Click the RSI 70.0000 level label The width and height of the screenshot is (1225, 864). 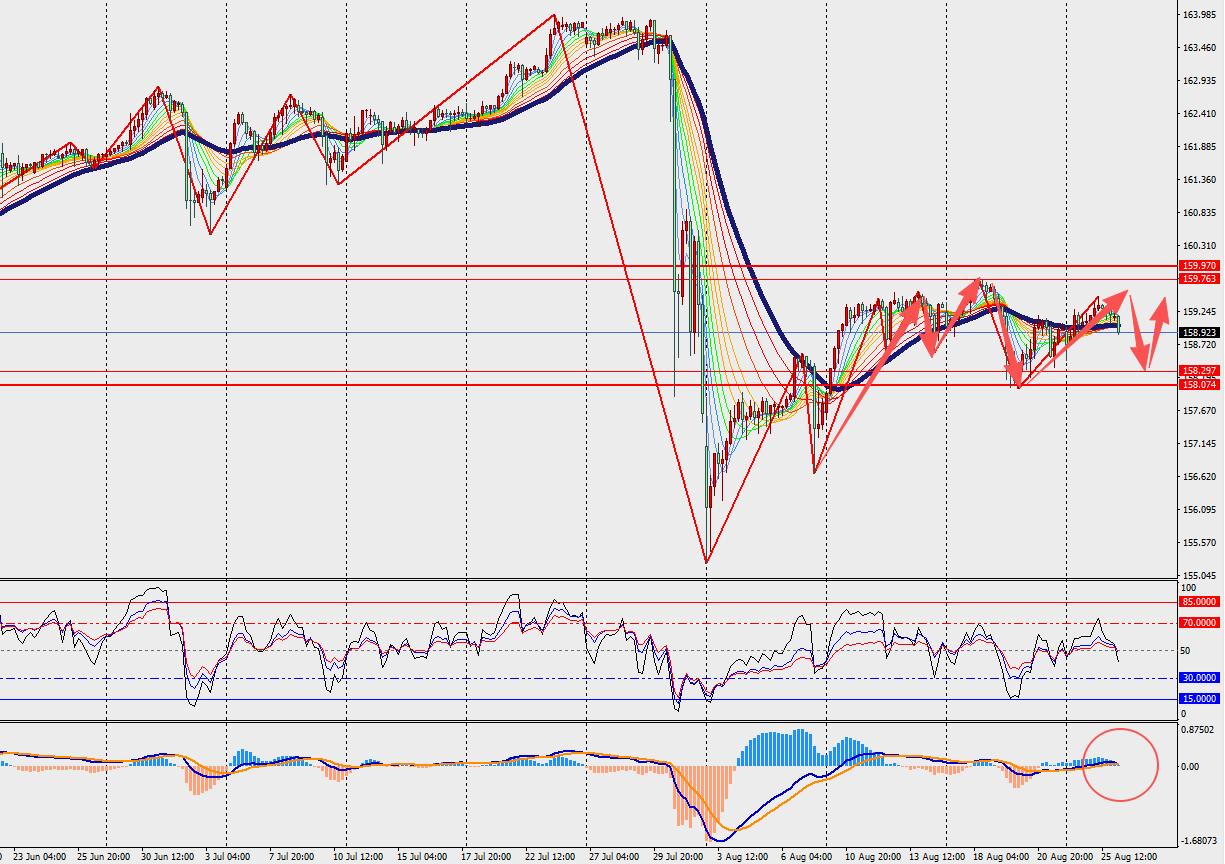1199,623
